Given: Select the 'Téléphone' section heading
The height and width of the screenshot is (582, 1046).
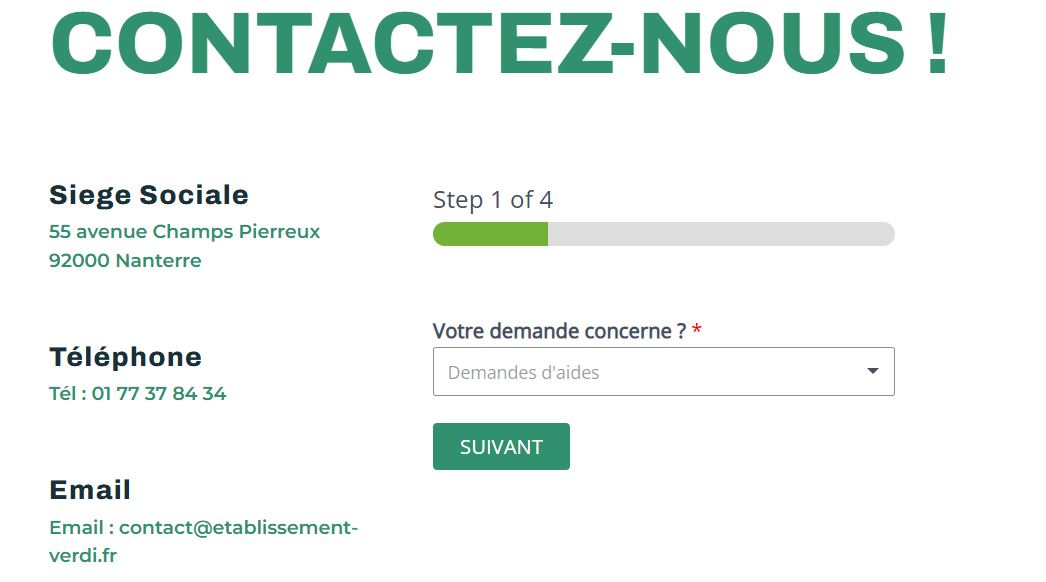Looking at the screenshot, I should (125, 356).
